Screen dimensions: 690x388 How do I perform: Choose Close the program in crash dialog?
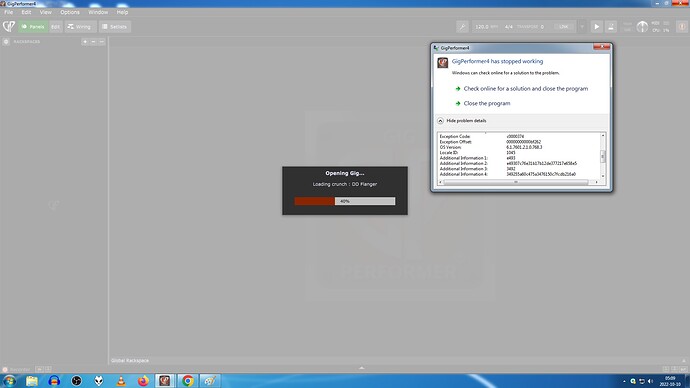[487, 103]
